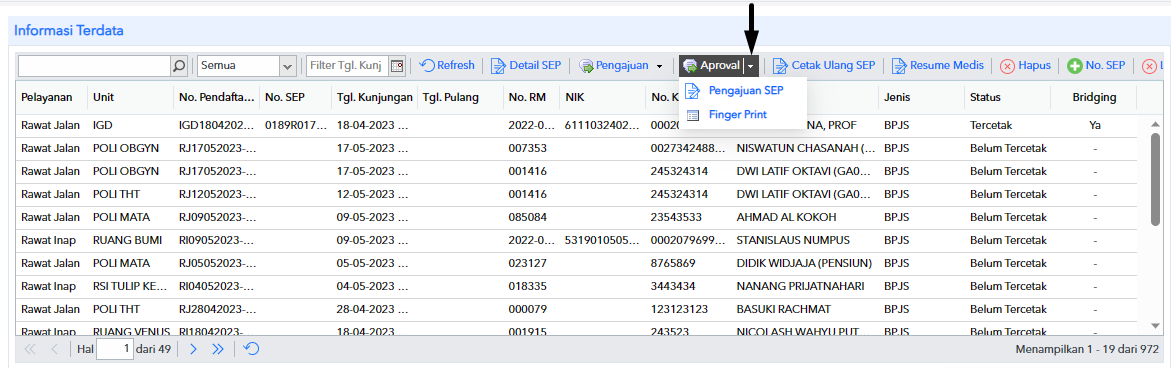Go to the next page arrow
1171x368 pixels.
(193, 349)
